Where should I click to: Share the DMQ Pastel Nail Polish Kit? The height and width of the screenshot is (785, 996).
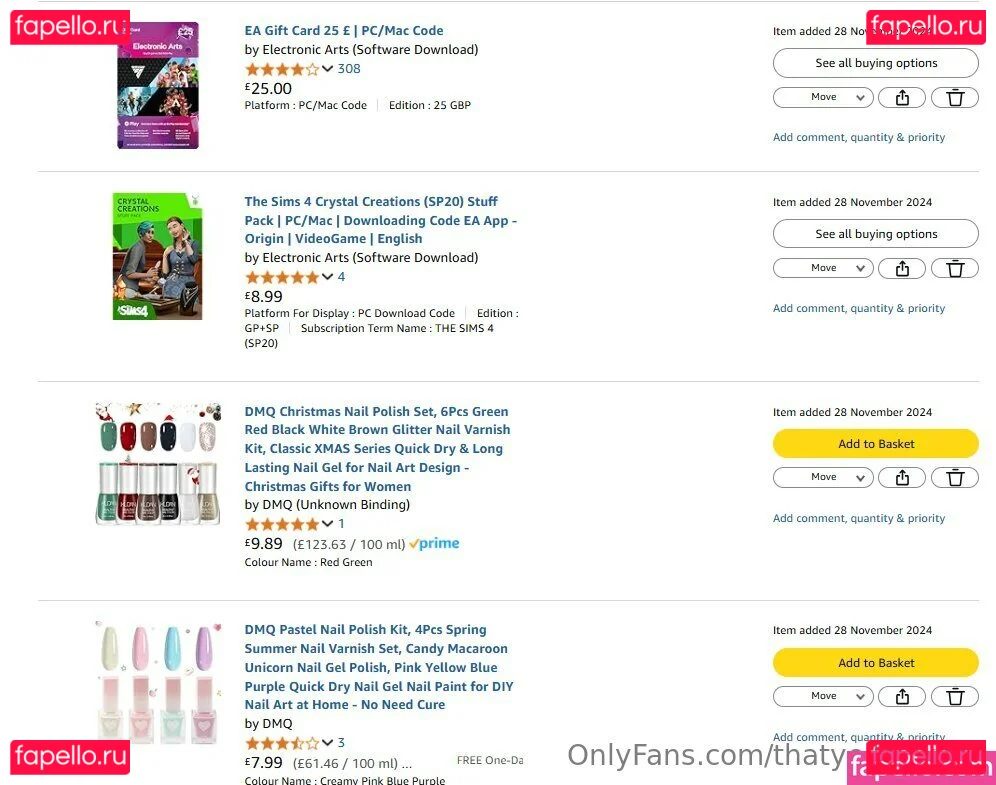[902, 697]
